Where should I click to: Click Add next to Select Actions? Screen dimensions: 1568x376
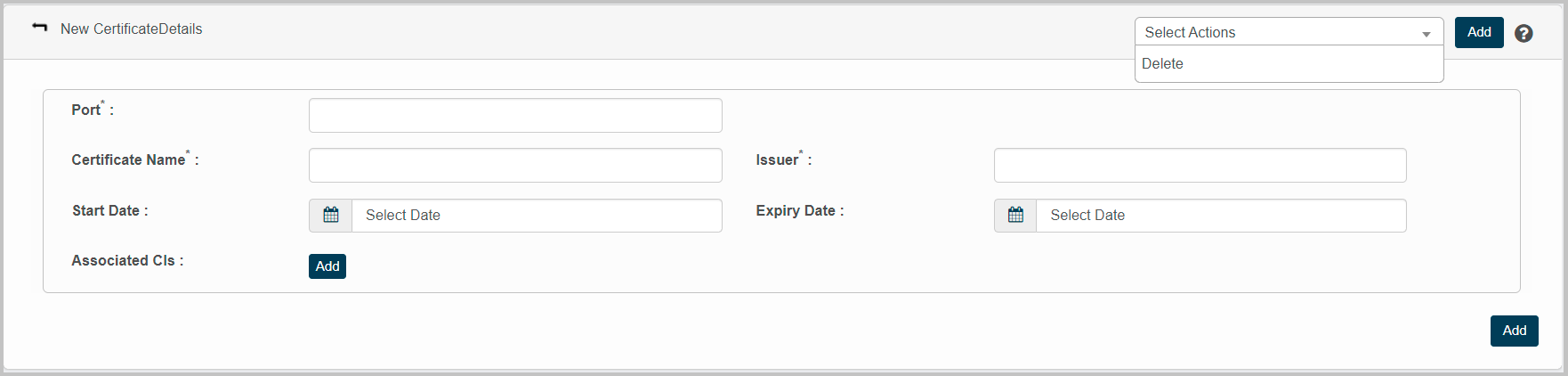[1479, 32]
